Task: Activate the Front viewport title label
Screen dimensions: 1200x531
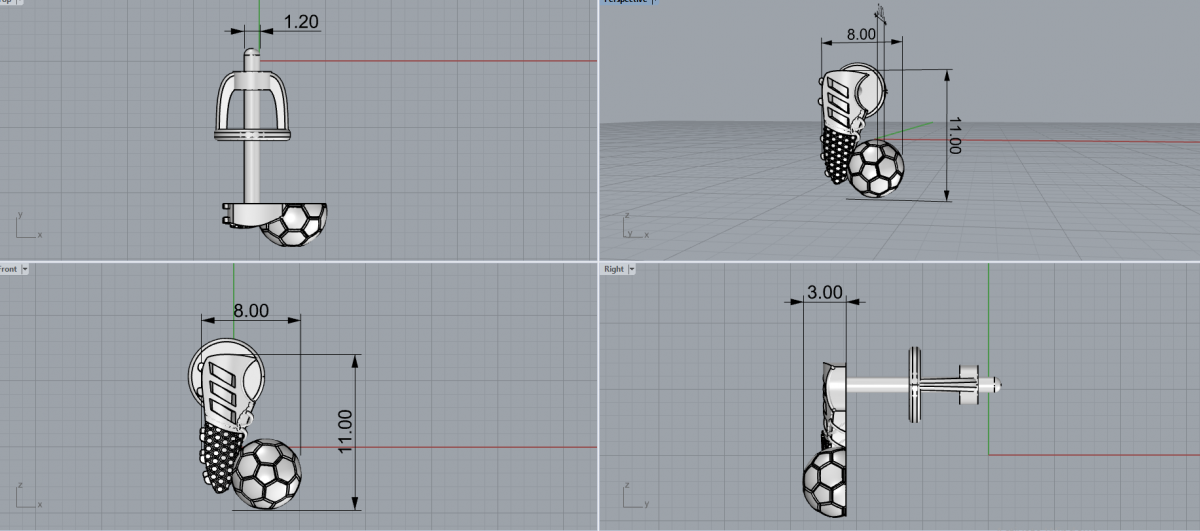Action: 9,269
